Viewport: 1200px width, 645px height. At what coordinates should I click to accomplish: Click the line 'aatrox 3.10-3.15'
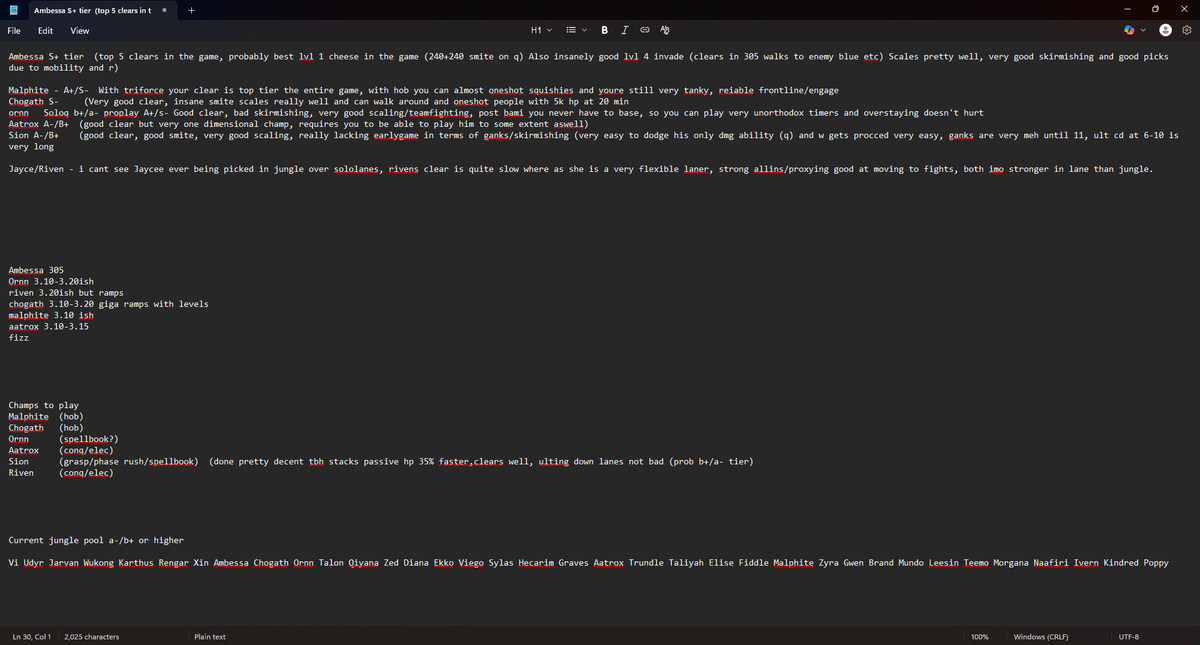[48, 326]
